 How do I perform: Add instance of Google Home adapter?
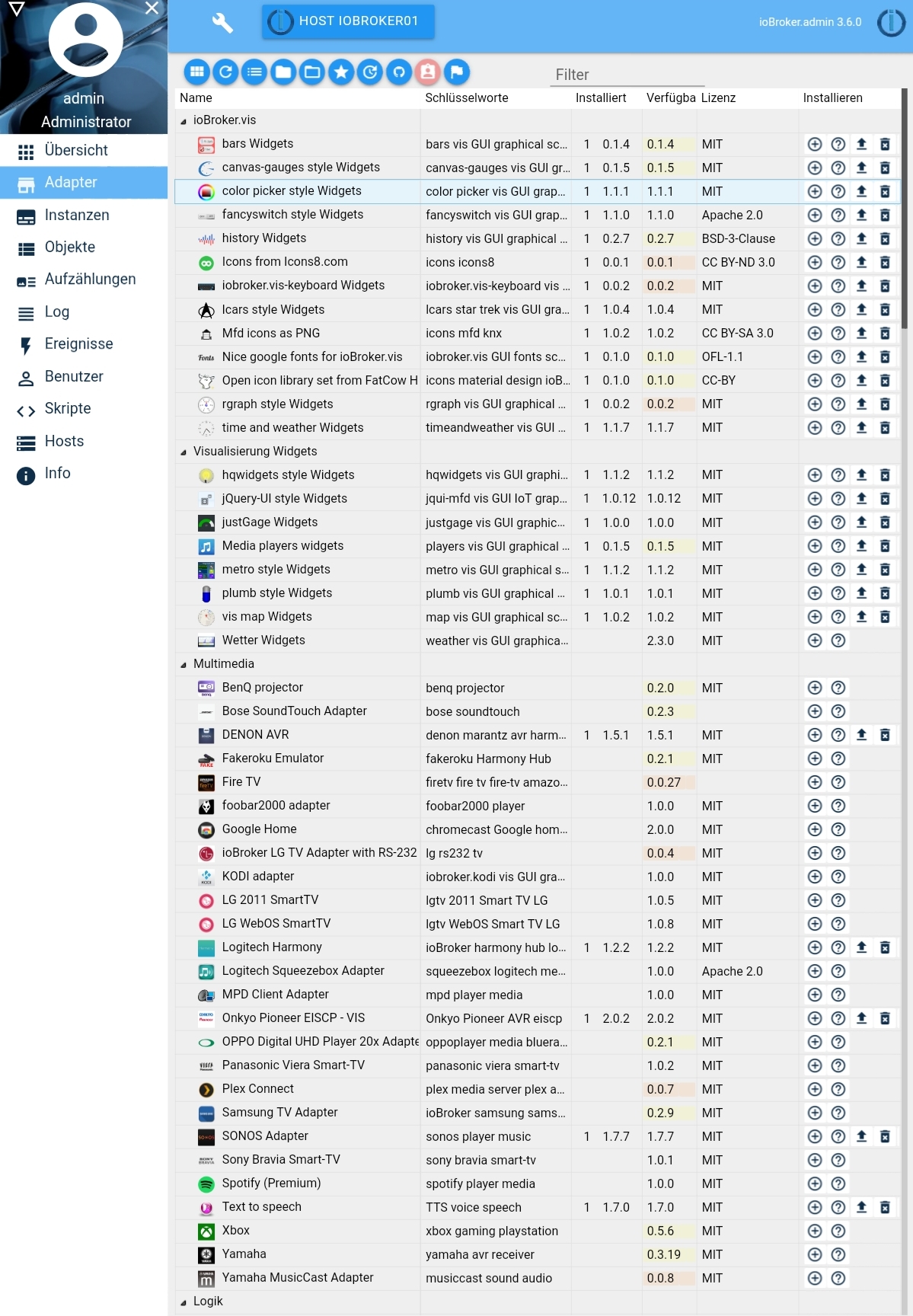point(815,829)
